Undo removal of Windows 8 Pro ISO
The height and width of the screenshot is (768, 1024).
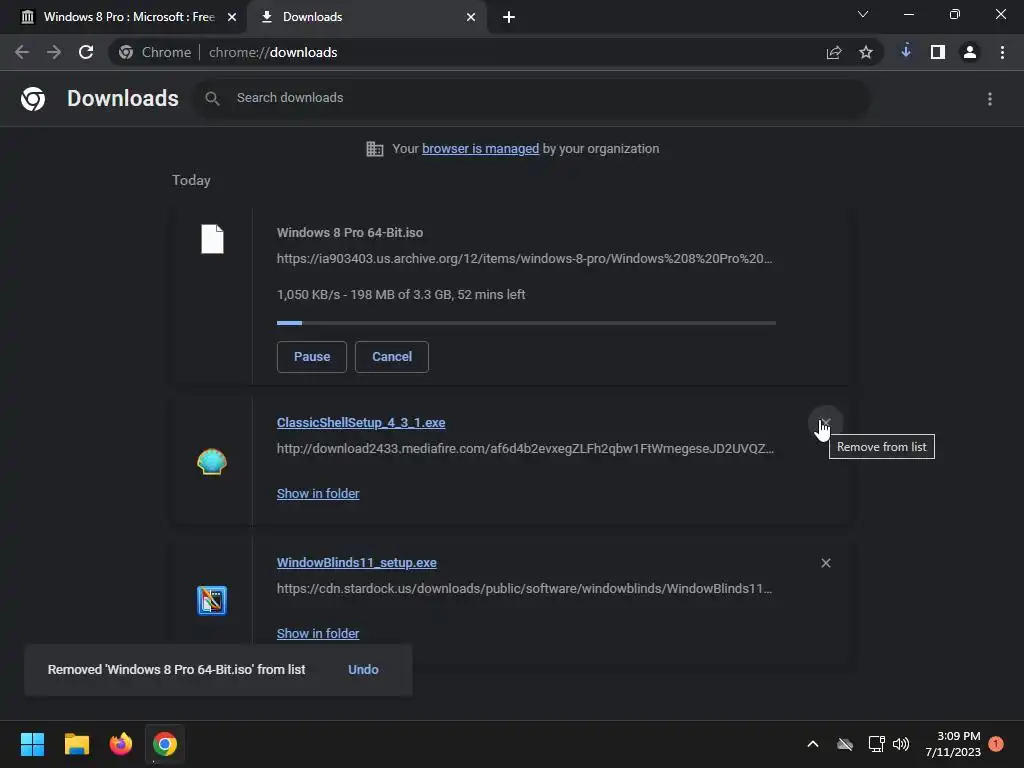click(x=363, y=669)
